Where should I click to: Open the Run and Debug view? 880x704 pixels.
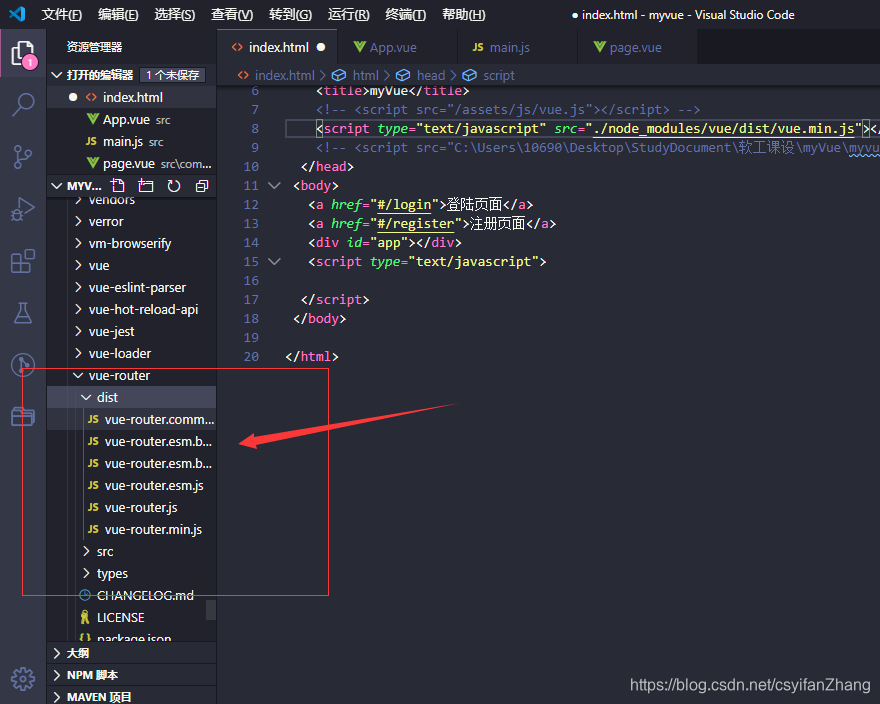click(23, 209)
